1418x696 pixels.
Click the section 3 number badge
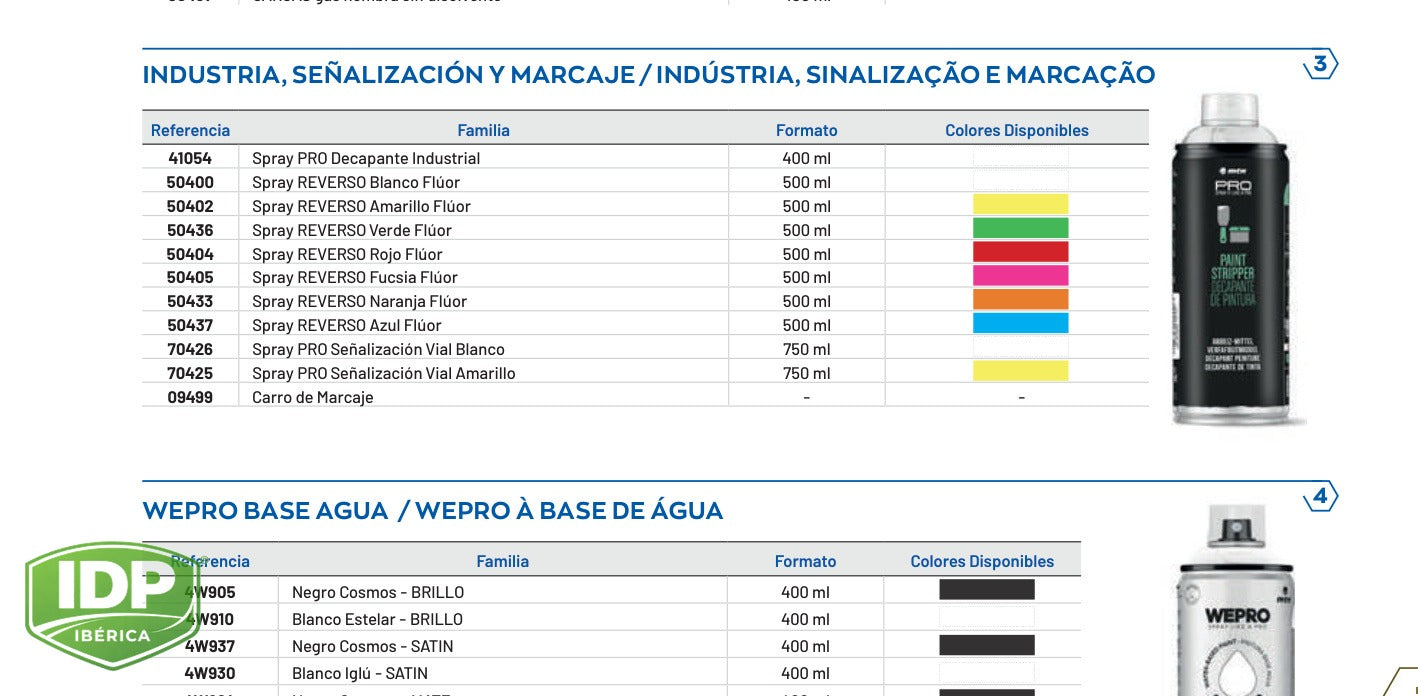1320,65
